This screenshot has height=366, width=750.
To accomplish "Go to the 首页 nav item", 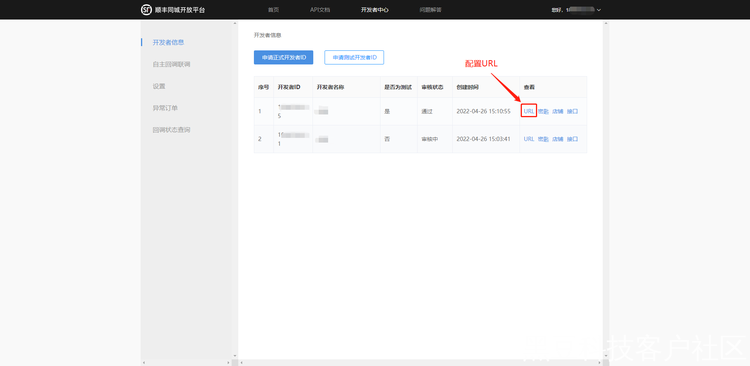I will pos(273,10).
